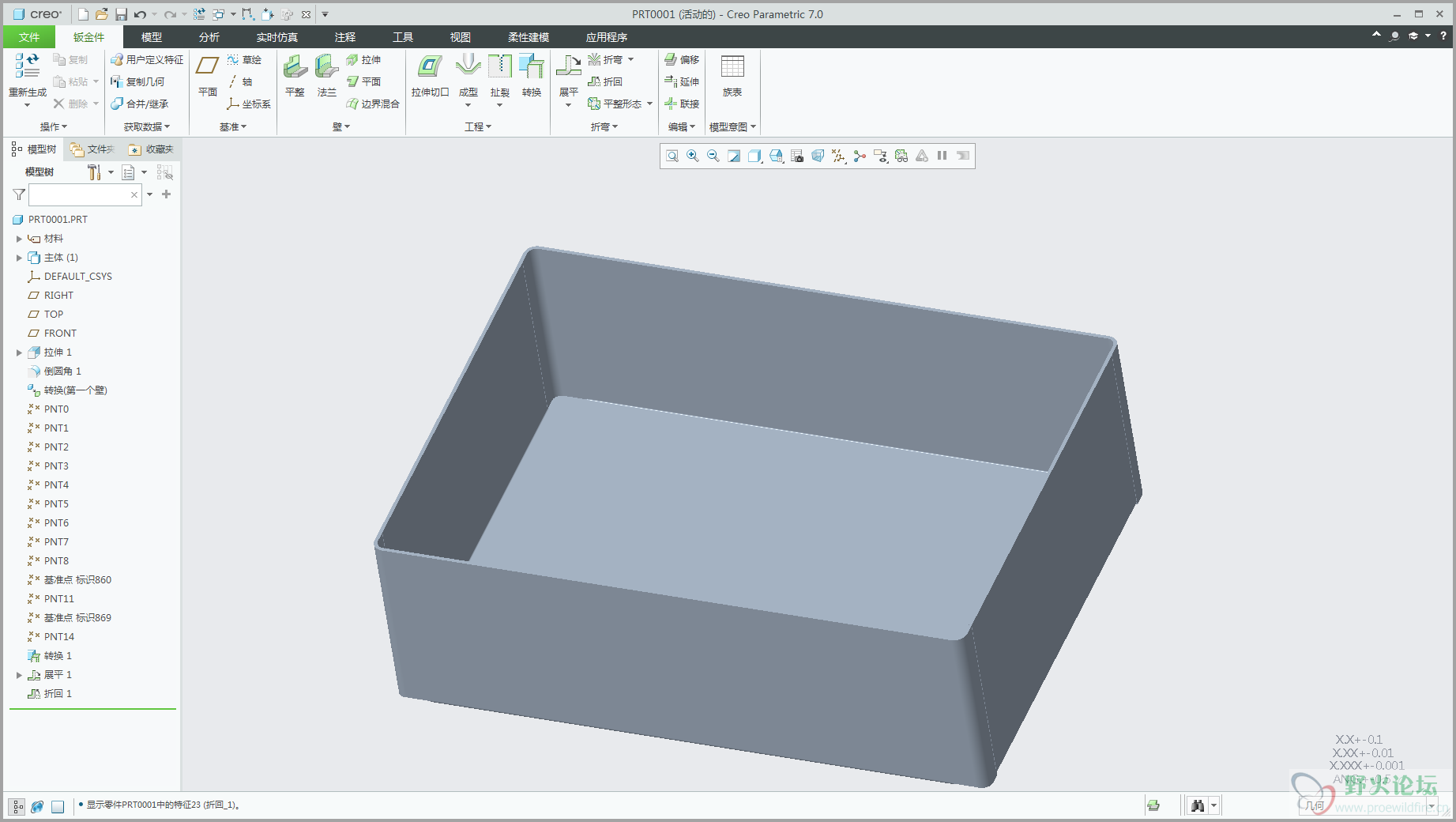Switch to the 分析 ribbon tab
1456x822 pixels.
point(209,37)
